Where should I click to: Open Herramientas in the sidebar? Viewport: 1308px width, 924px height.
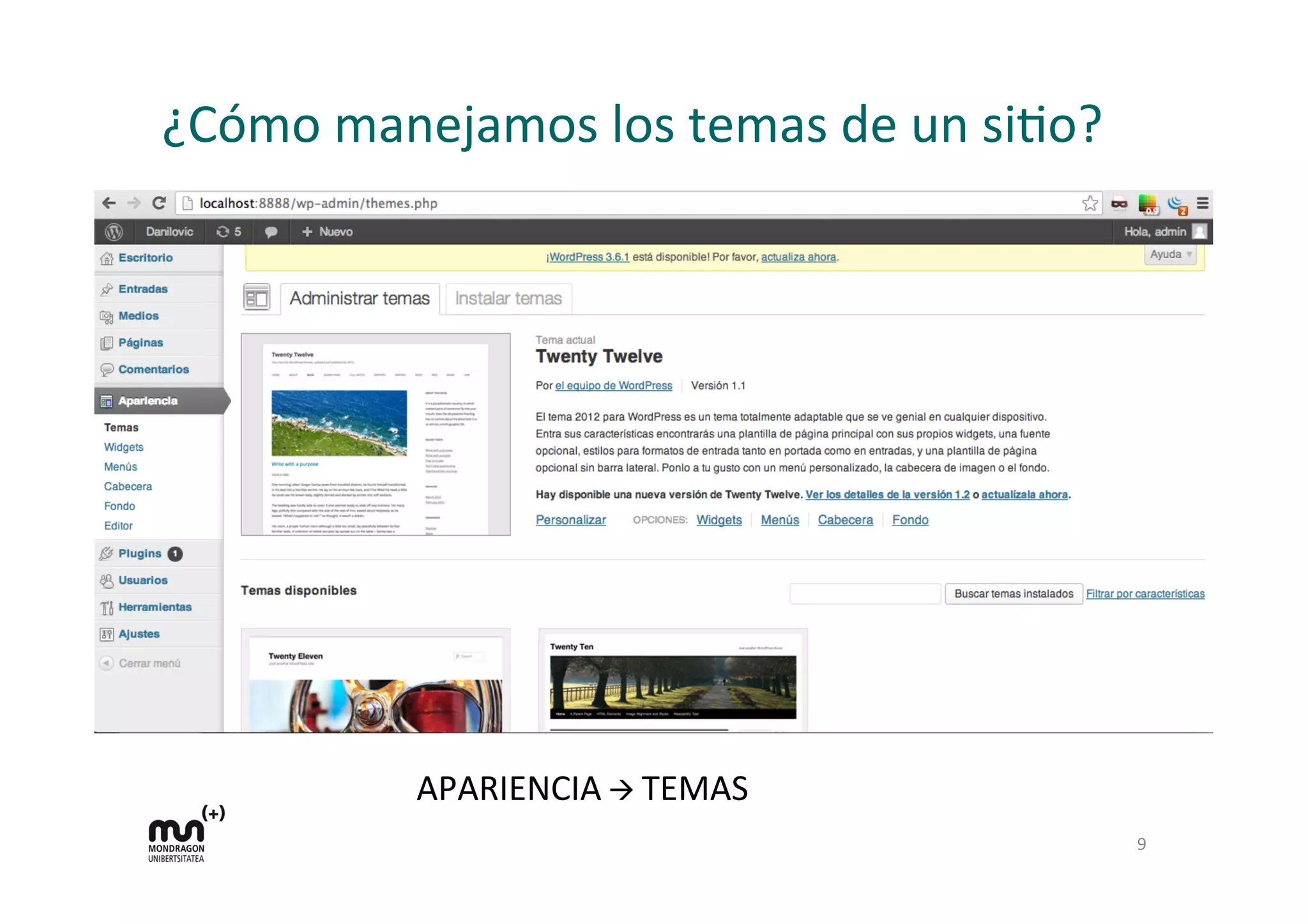tap(155, 607)
